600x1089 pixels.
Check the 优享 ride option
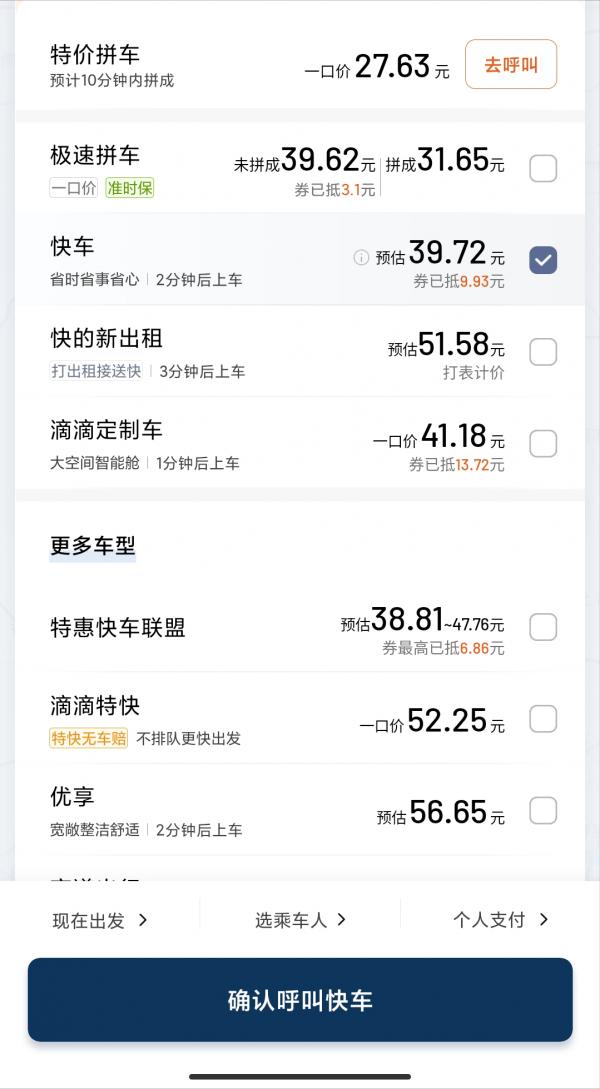543,811
